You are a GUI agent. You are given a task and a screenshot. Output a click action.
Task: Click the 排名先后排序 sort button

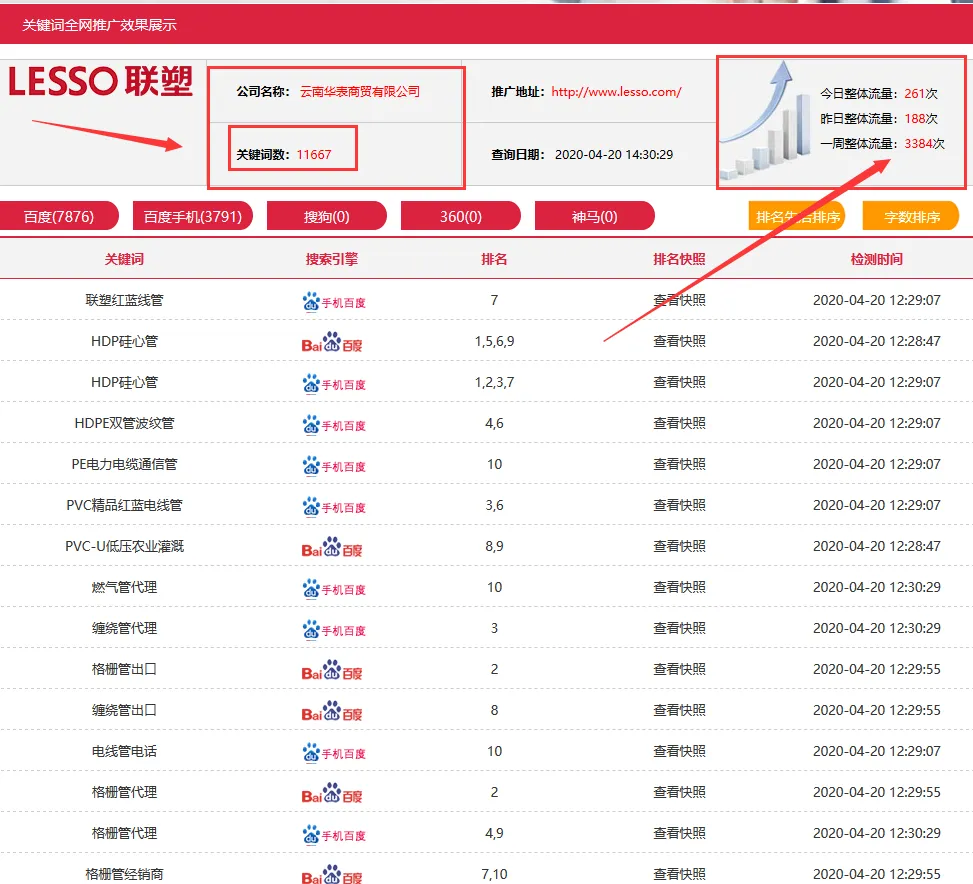pyautogui.click(x=796, y=217)
